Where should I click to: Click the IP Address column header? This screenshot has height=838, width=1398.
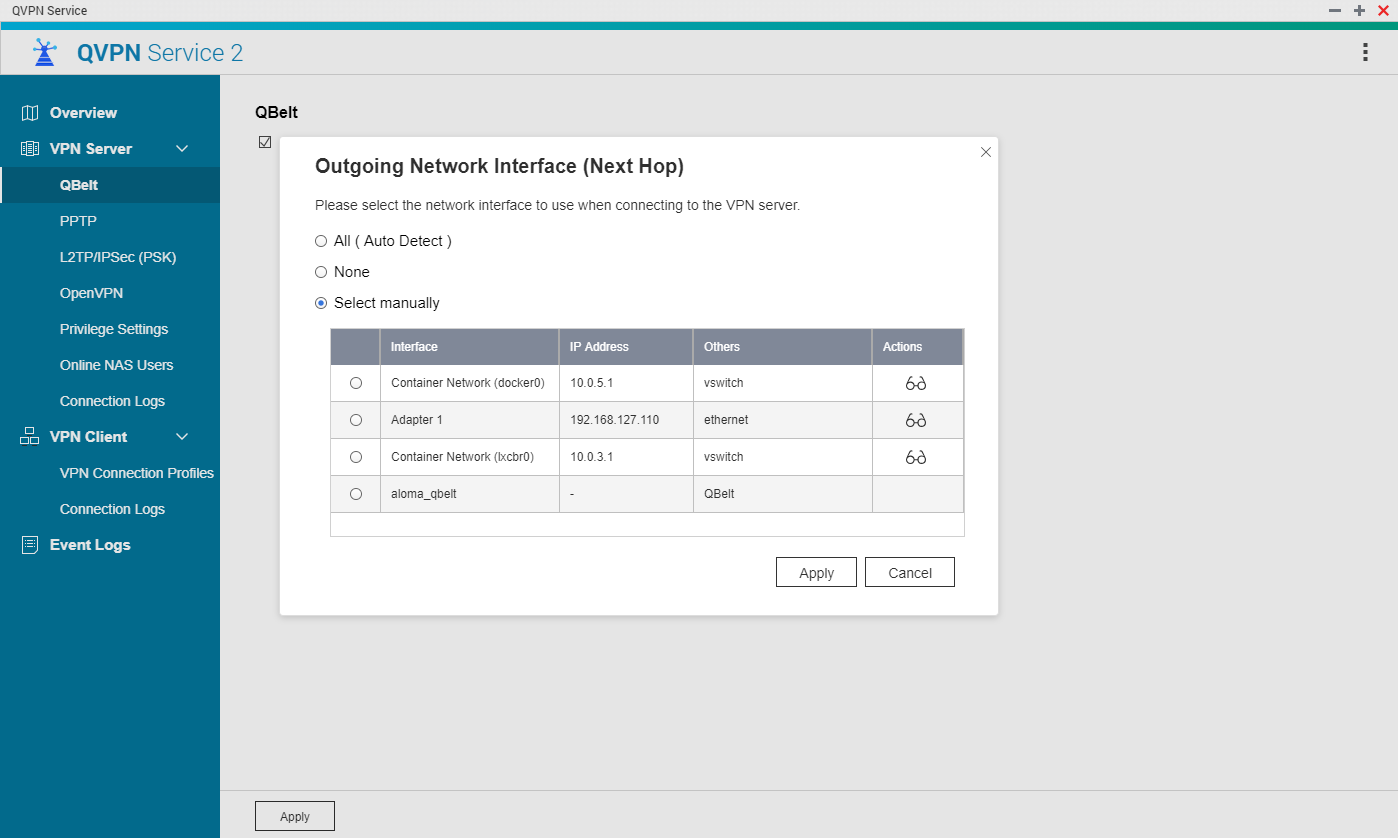599,347
